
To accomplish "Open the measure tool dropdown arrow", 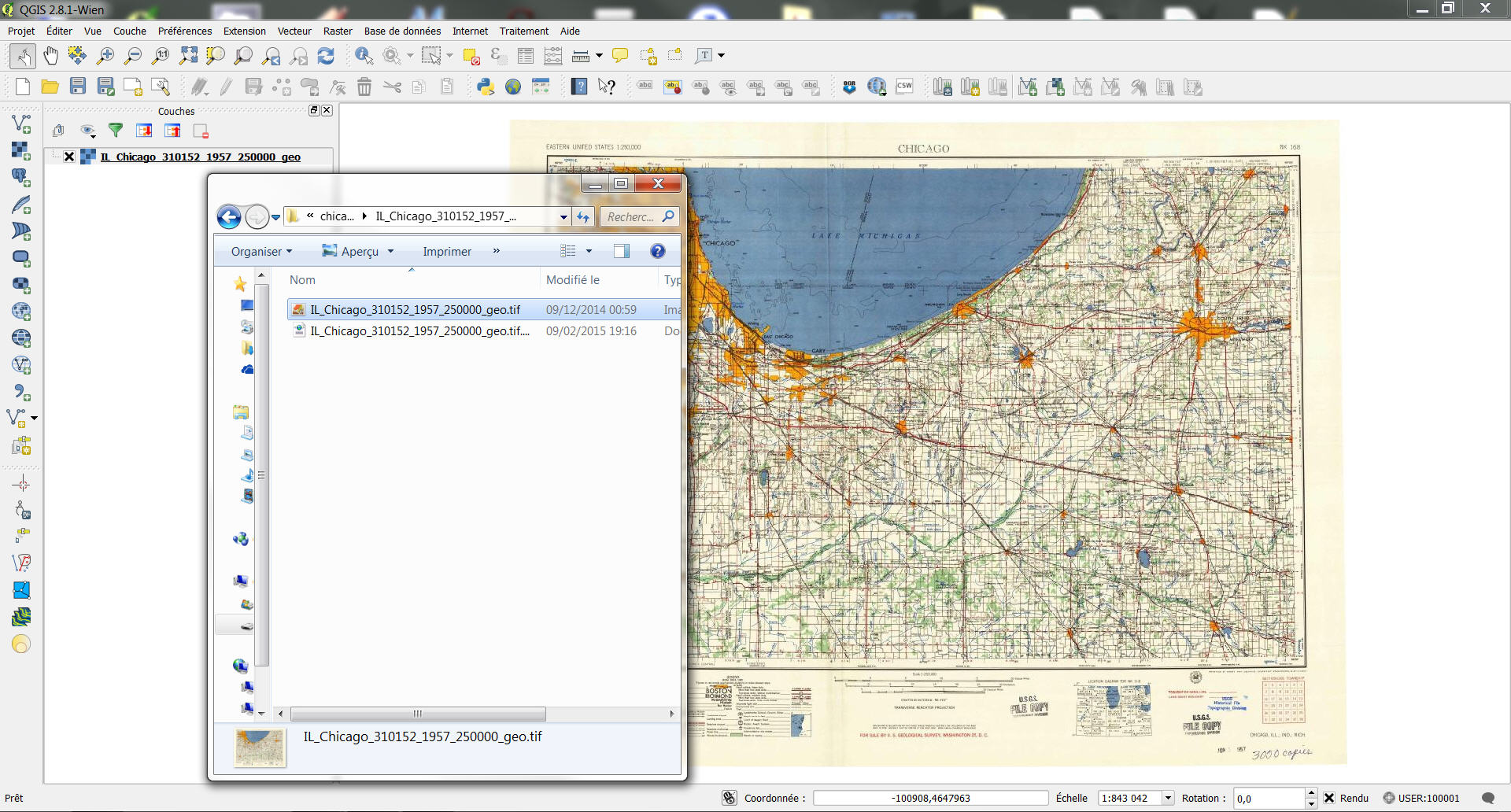I will [599, 55].
